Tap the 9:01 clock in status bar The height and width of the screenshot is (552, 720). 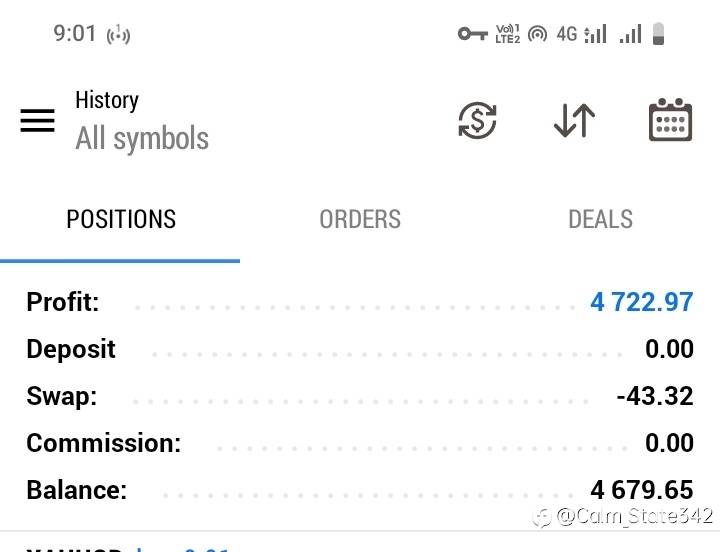pyautogui.click(x=75, y=34)
